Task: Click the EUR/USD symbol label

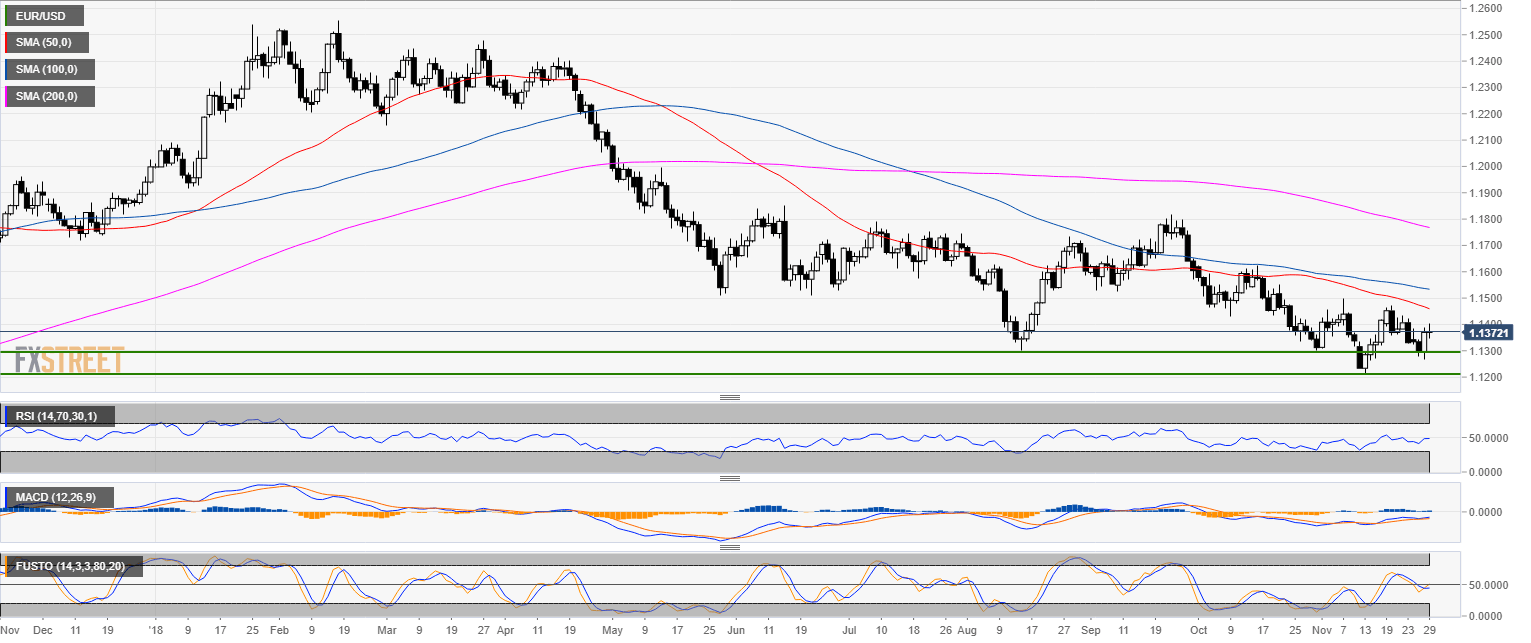Action: (x=44, y=16)
